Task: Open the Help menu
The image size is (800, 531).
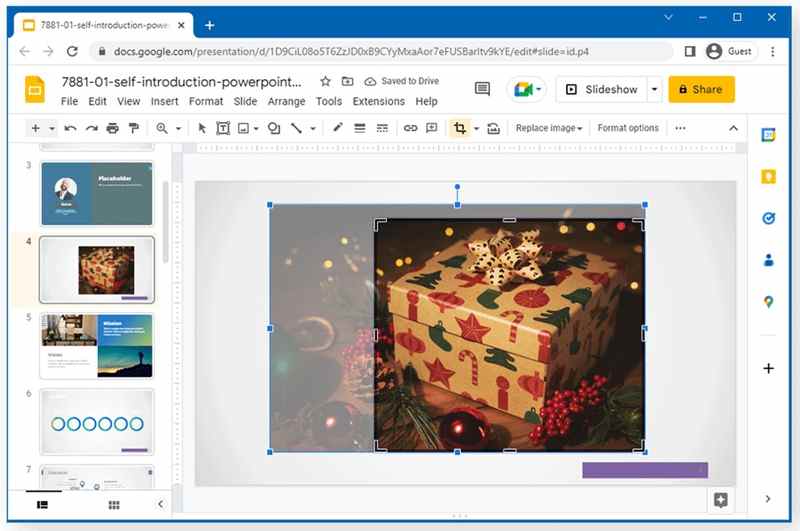Action: (427, 102)
